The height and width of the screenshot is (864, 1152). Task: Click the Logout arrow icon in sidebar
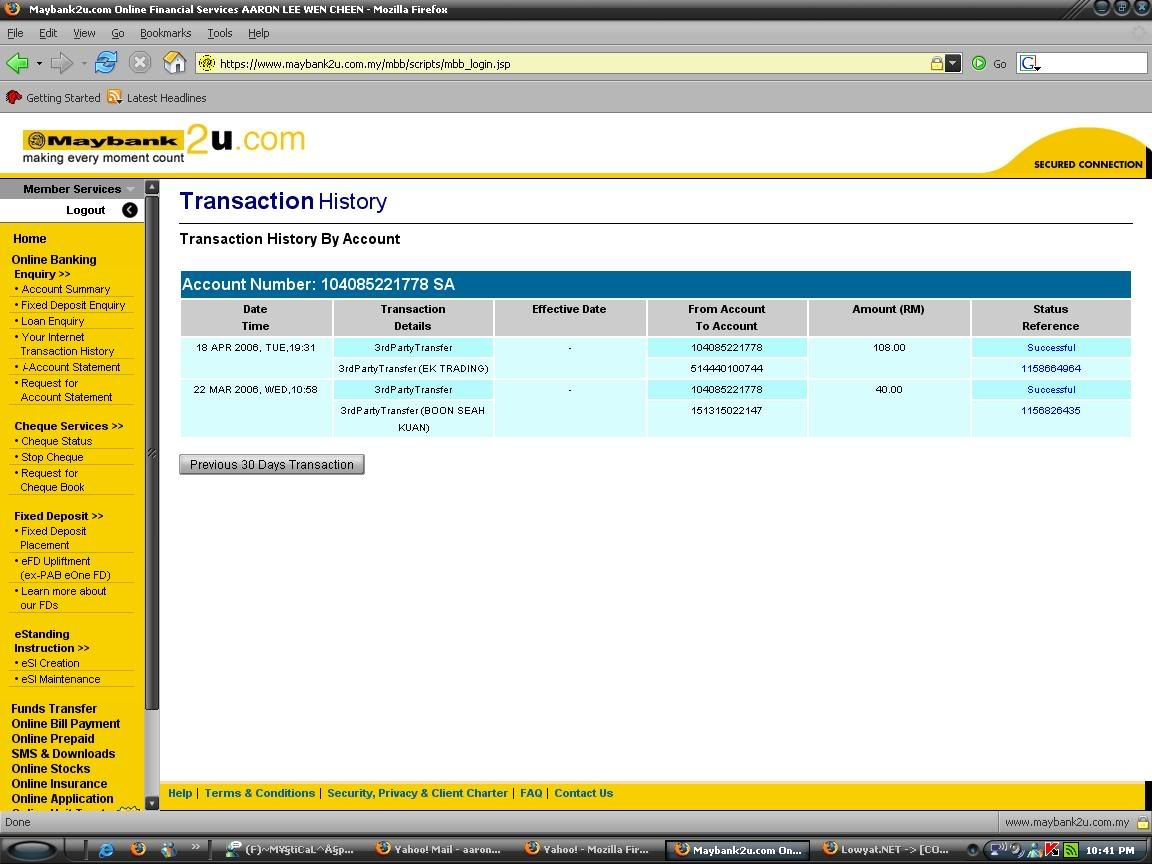[130, 210]
